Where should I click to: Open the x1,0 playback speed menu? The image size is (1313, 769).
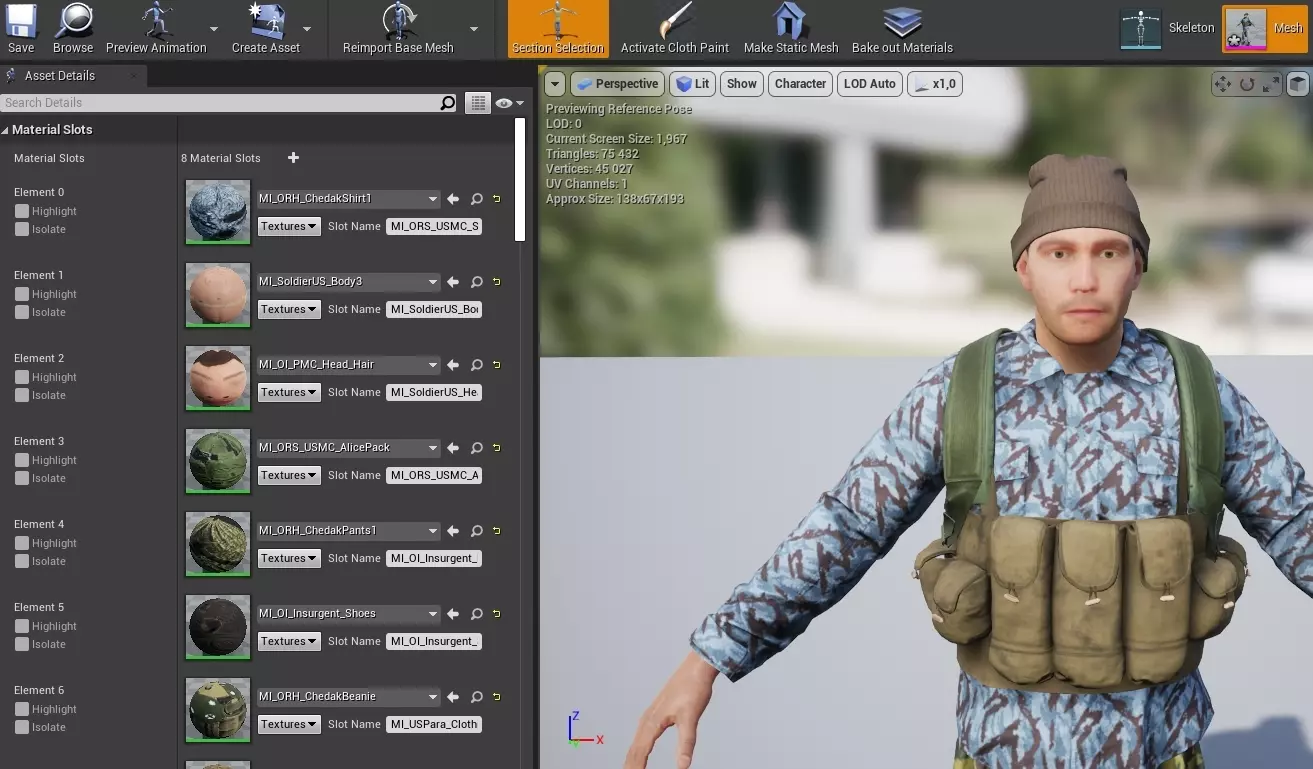click(x=935, y=84)
